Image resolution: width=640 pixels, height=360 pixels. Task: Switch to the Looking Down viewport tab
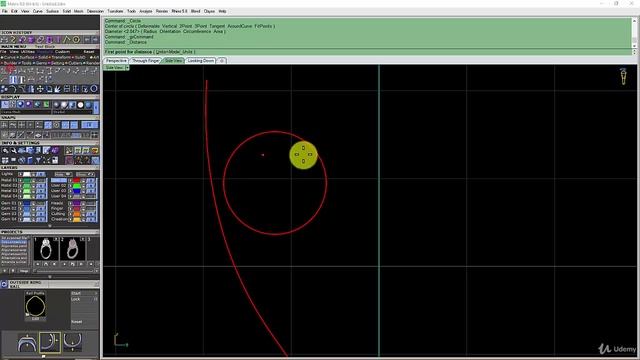coord(201,60)
